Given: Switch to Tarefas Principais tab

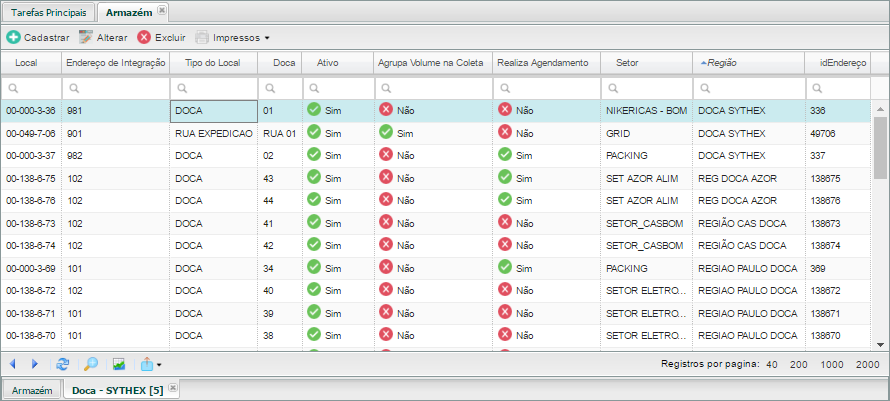Looking at the screenshot, I should click(49, 12).
